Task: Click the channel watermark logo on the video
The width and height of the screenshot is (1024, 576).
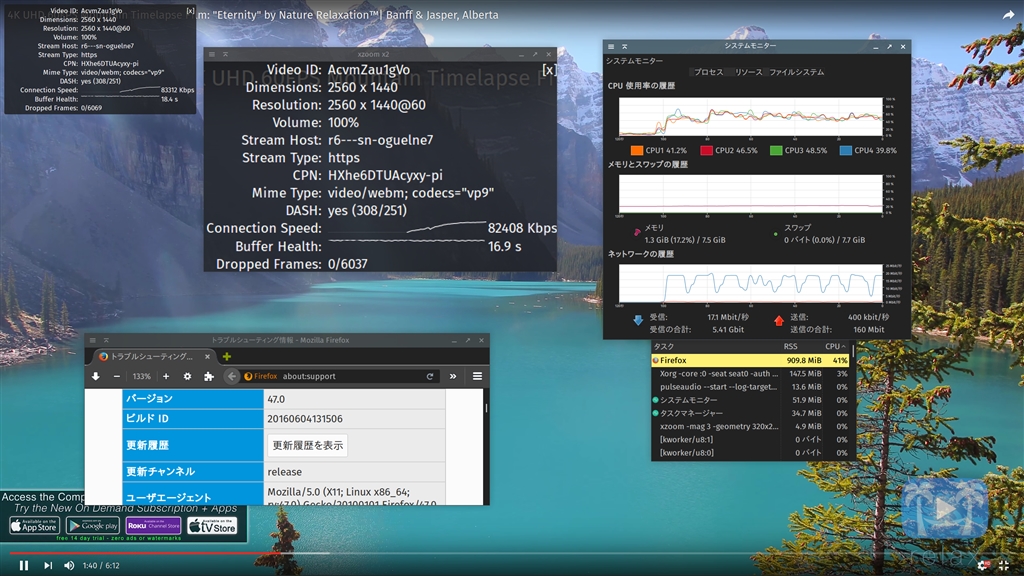Action: click(944, 509)
